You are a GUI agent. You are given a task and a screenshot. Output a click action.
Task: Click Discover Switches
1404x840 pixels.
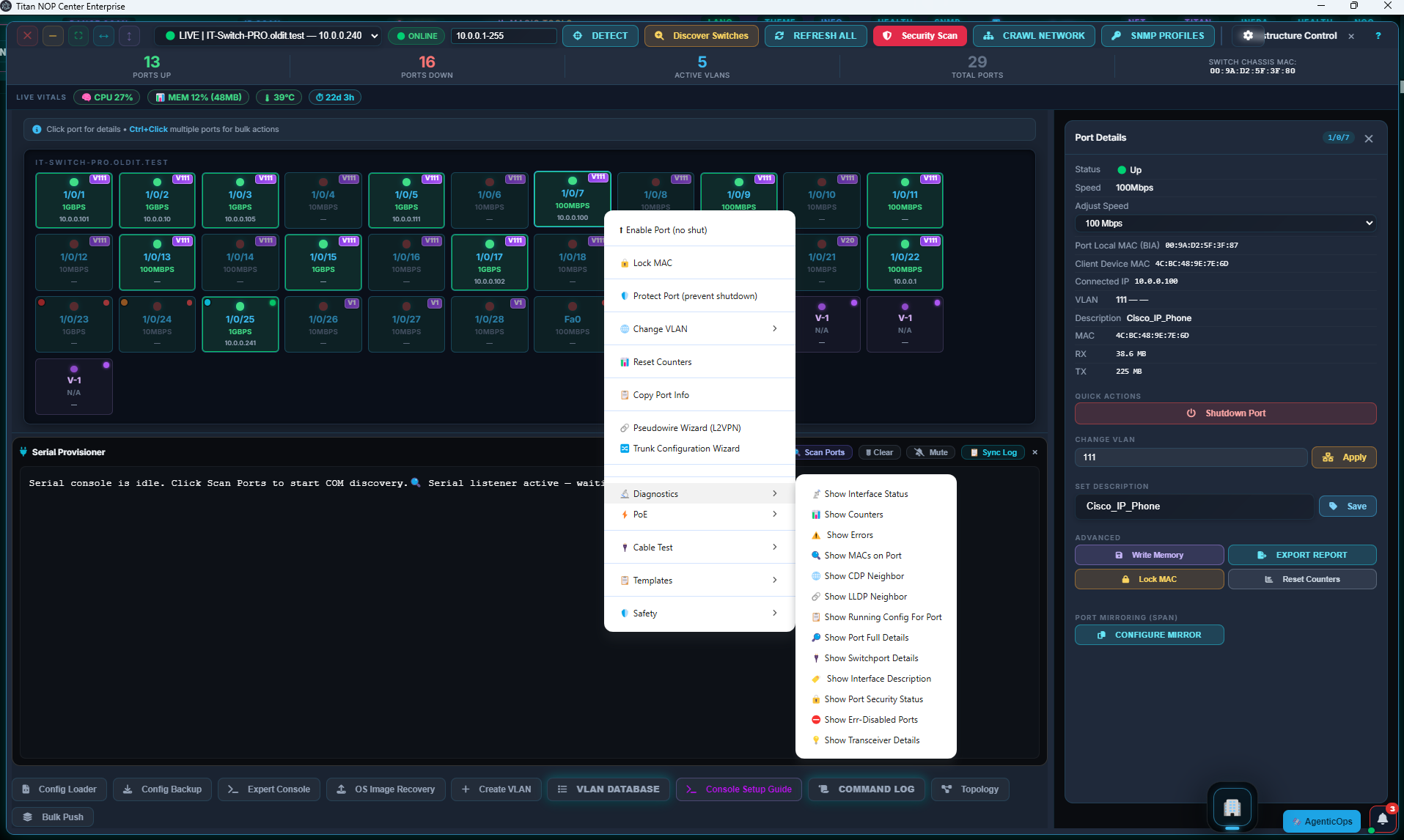(701, 35)
